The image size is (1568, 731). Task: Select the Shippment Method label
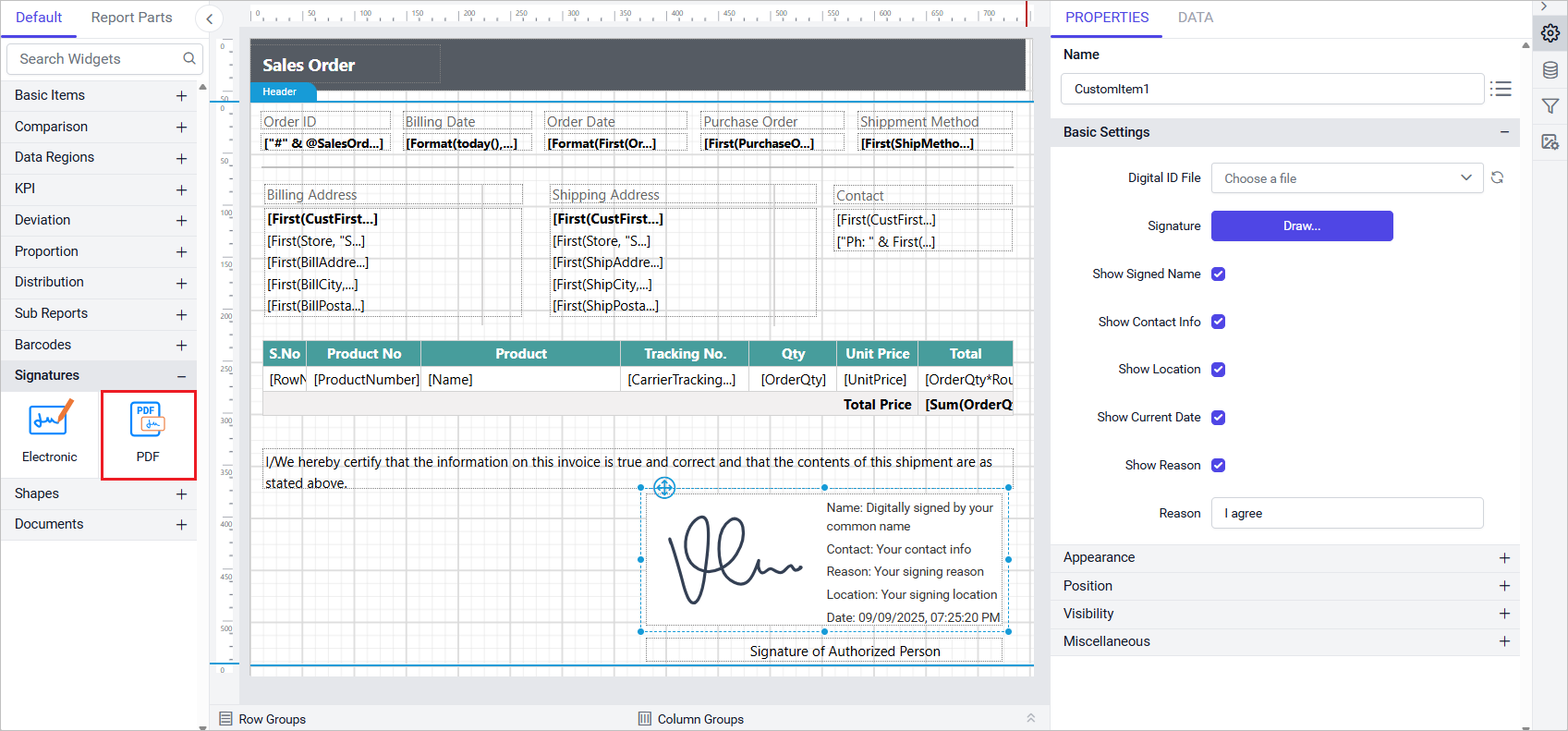click(x=935, y=121)
